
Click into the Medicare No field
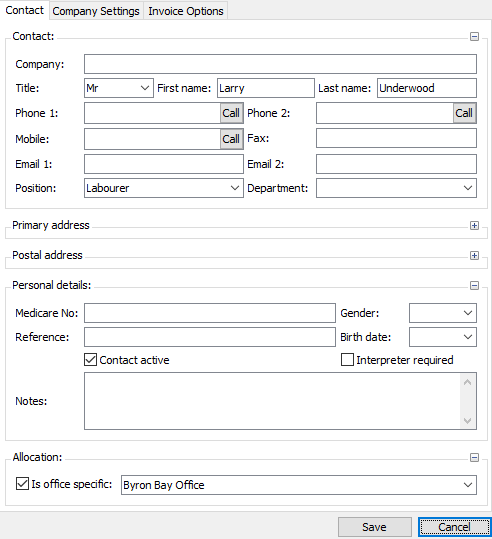coord(210,313)
